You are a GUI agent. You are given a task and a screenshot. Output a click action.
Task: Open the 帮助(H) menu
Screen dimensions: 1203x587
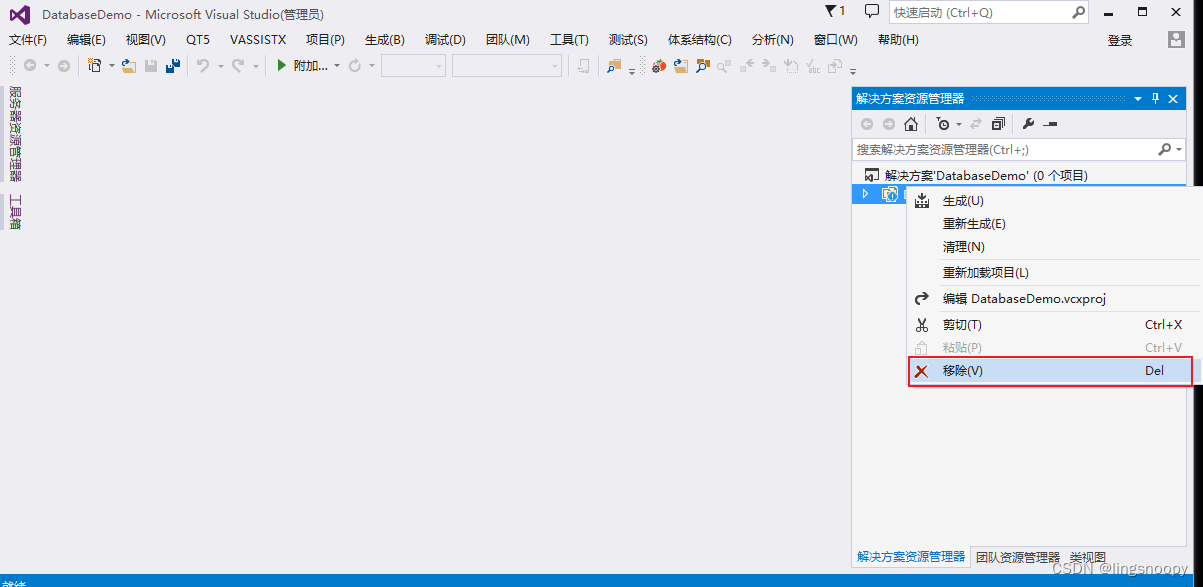pyautogui.click(x=898, y=40)
